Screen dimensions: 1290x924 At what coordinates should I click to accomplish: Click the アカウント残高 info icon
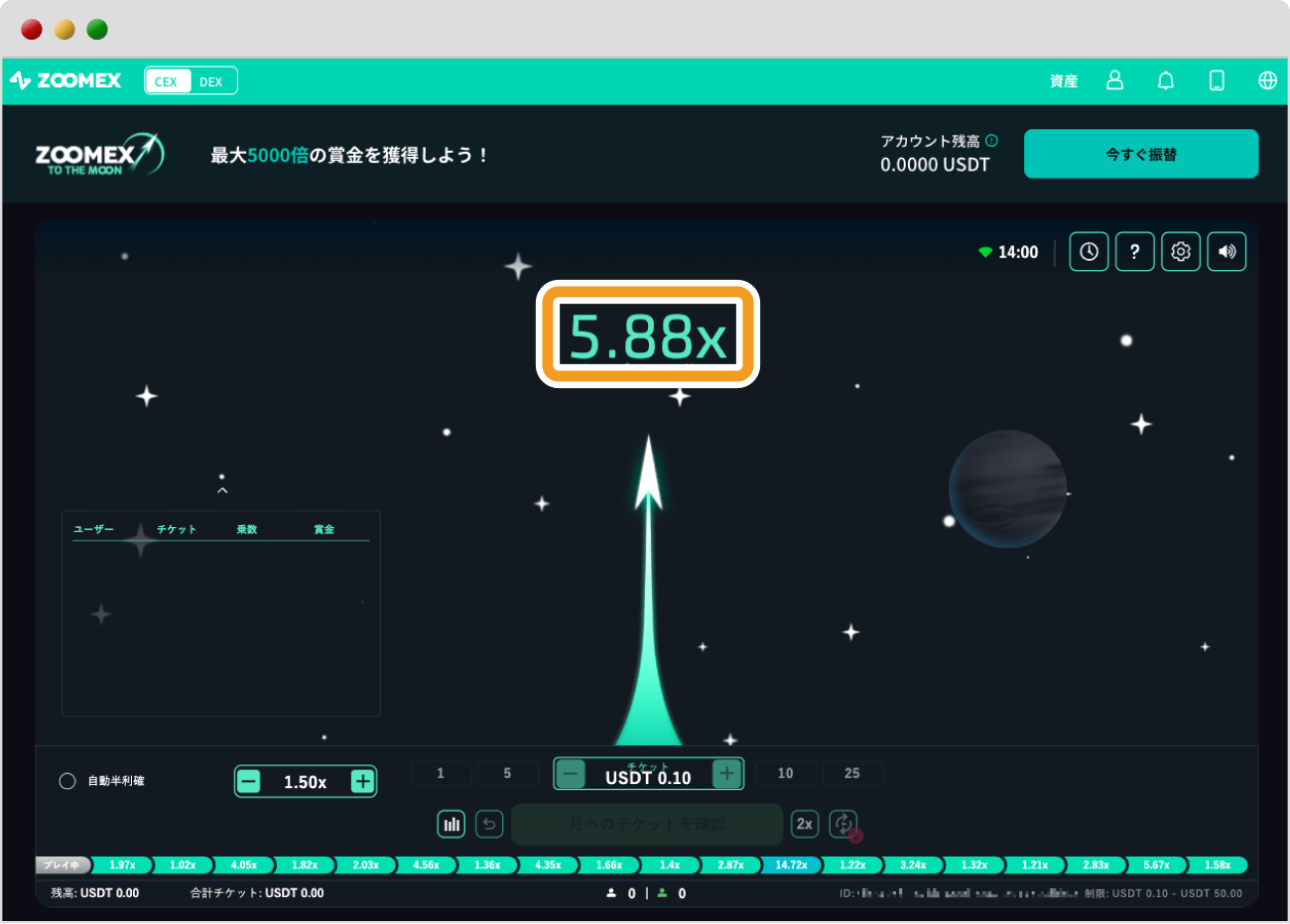click(x=991, y=141)
